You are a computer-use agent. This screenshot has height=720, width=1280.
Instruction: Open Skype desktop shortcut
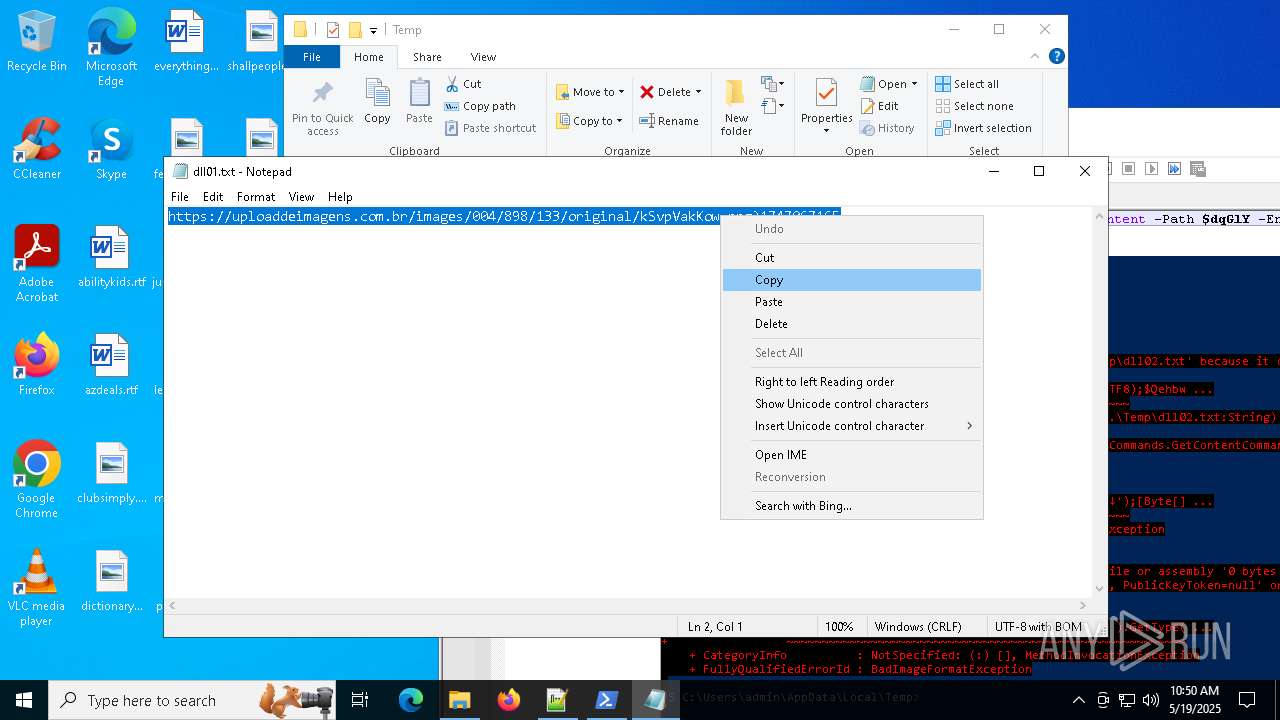(111, 149)
